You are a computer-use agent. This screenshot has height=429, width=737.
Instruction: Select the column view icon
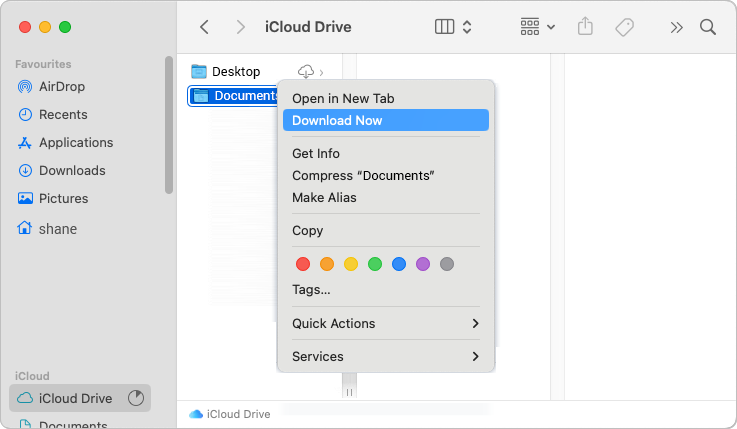point(444,27)
